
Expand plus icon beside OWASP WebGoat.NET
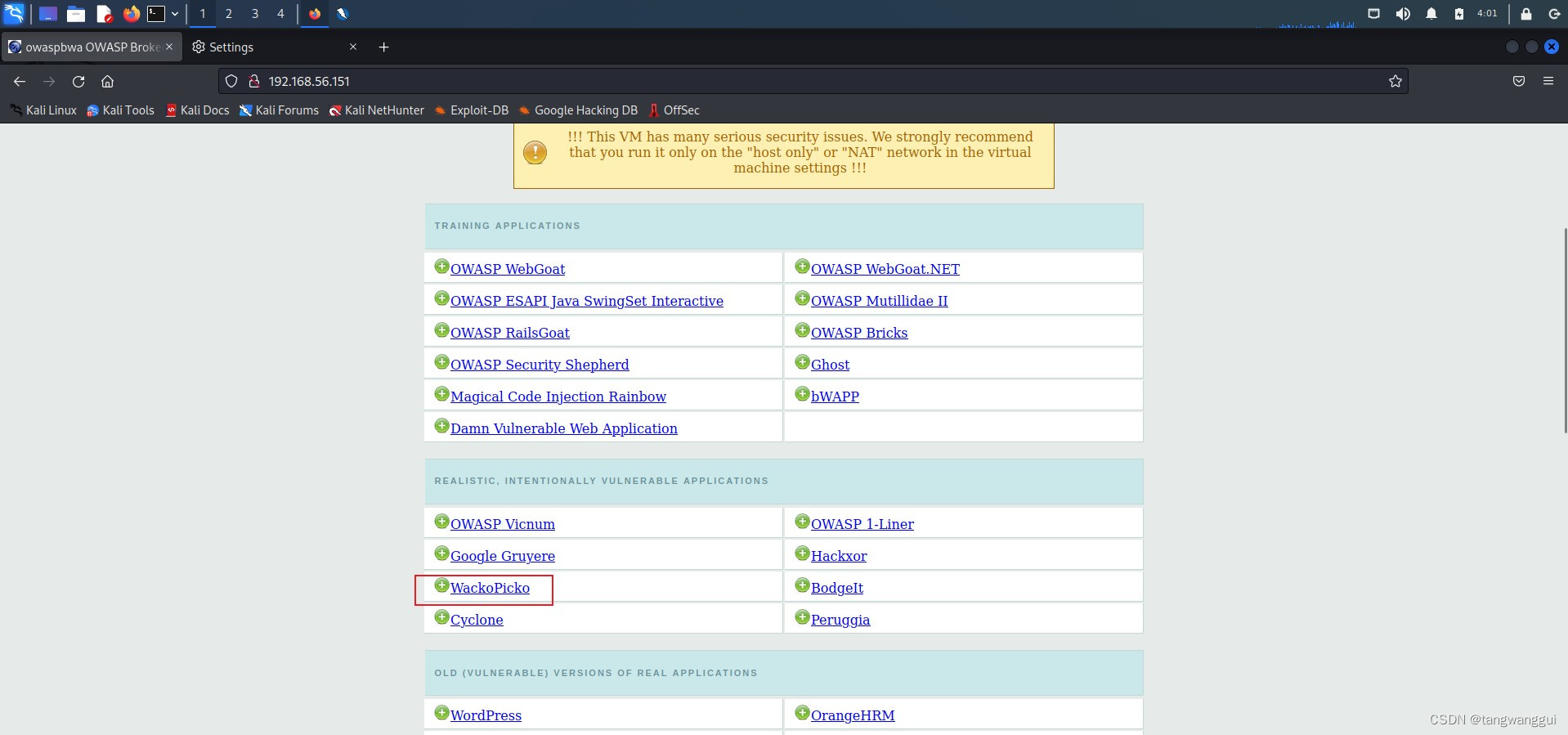coord(802,267)
